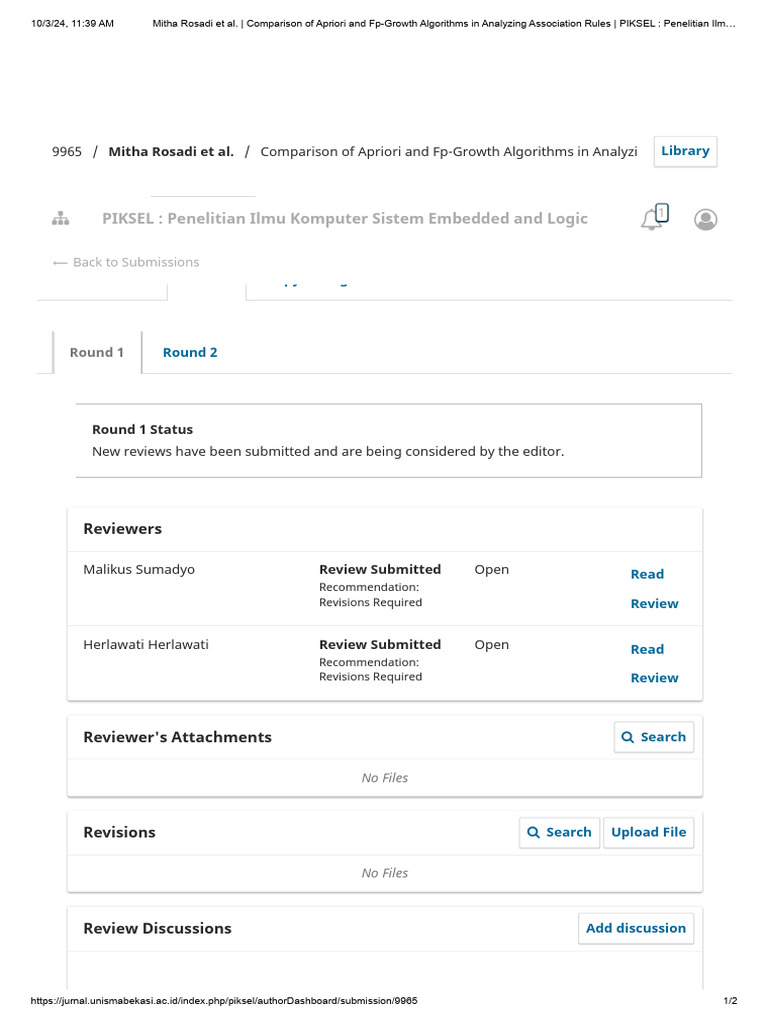The image size is (768, 1024).
Task: Select the Round 1 Status notice
Action: click(x=388, y=441)
